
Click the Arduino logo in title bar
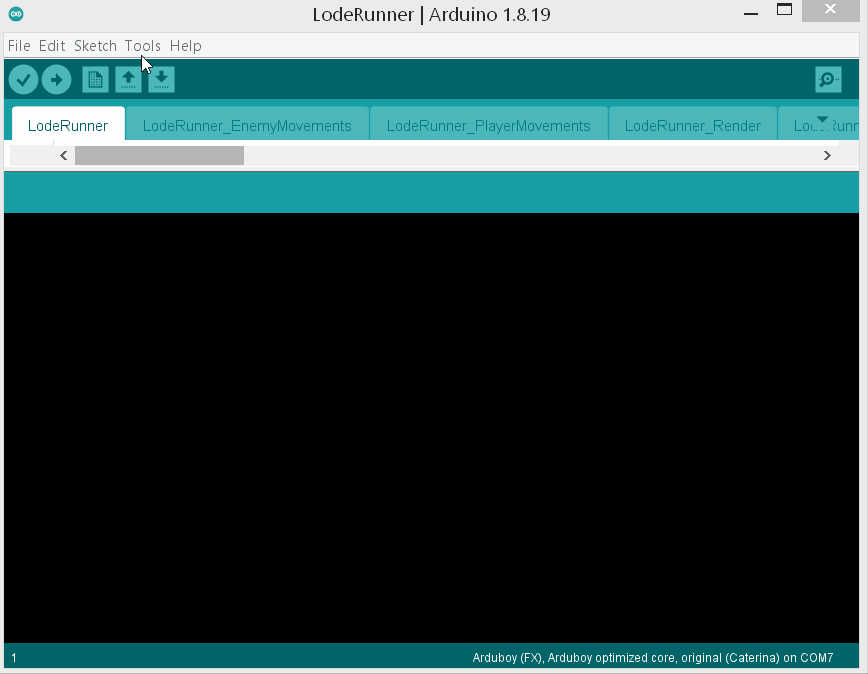click(16, 14)
